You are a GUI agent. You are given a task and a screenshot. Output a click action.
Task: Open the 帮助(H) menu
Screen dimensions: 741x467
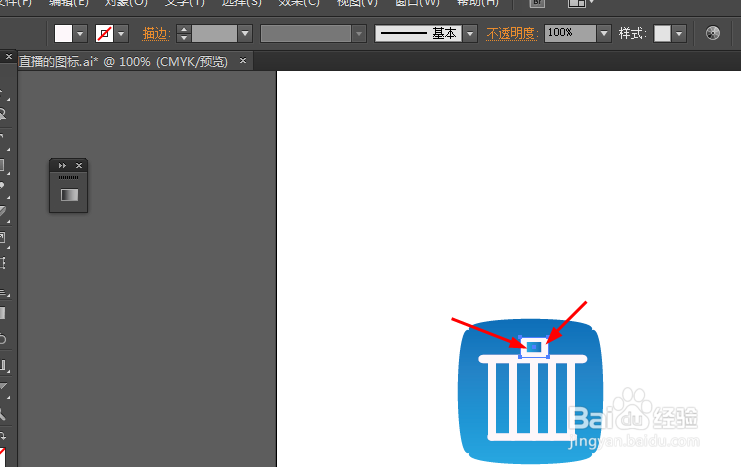coord(477,3)
